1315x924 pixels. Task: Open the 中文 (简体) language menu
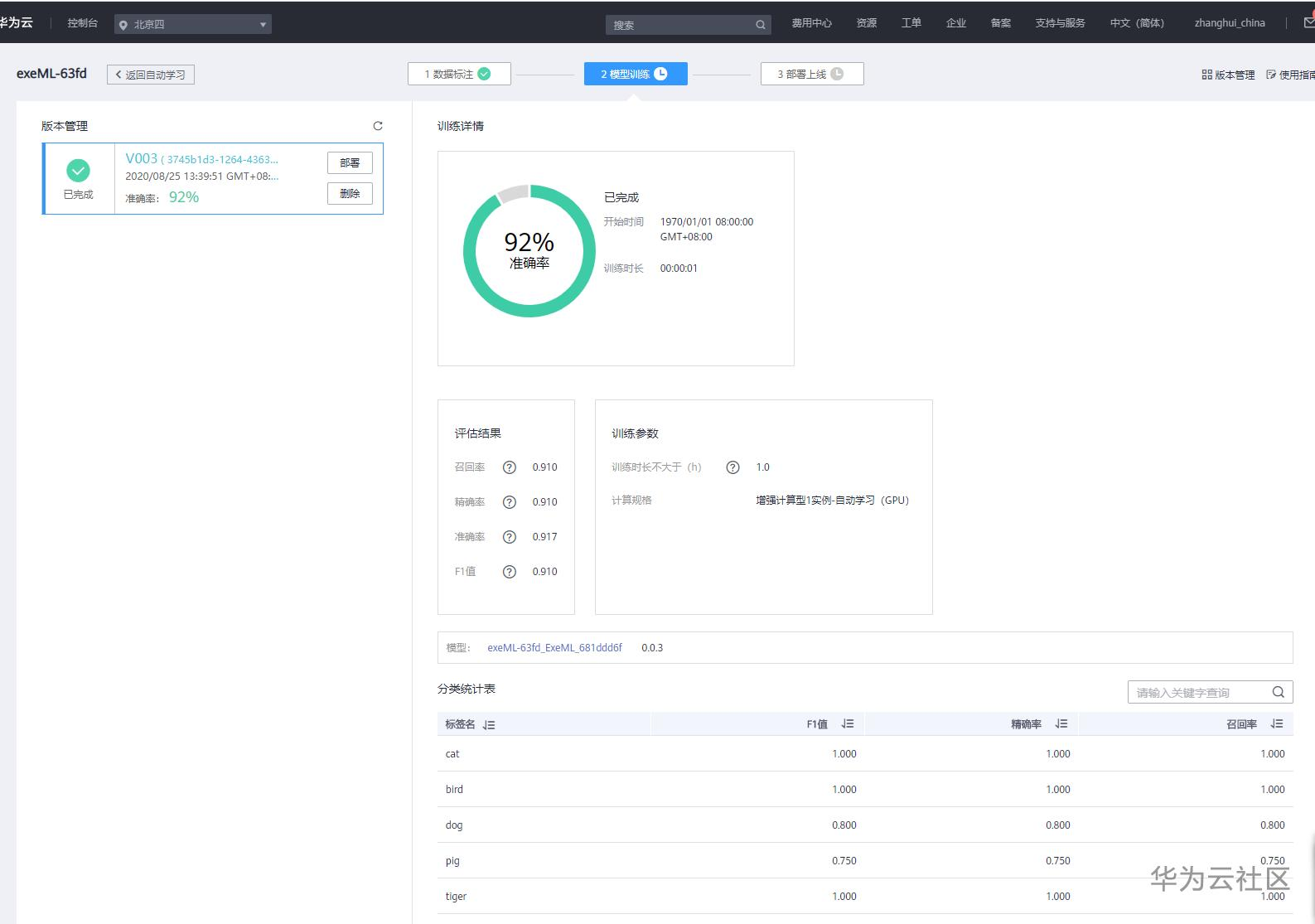pos(1137,23)
